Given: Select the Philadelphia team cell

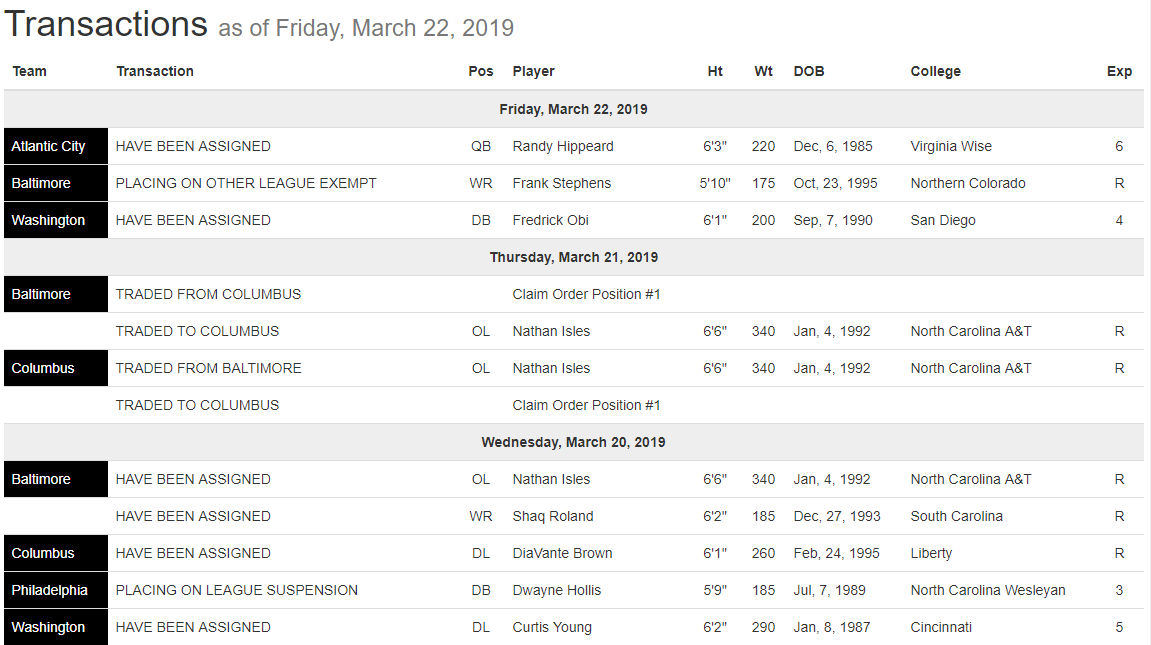Looking at the screenshot, I should [x=50, y=590].
